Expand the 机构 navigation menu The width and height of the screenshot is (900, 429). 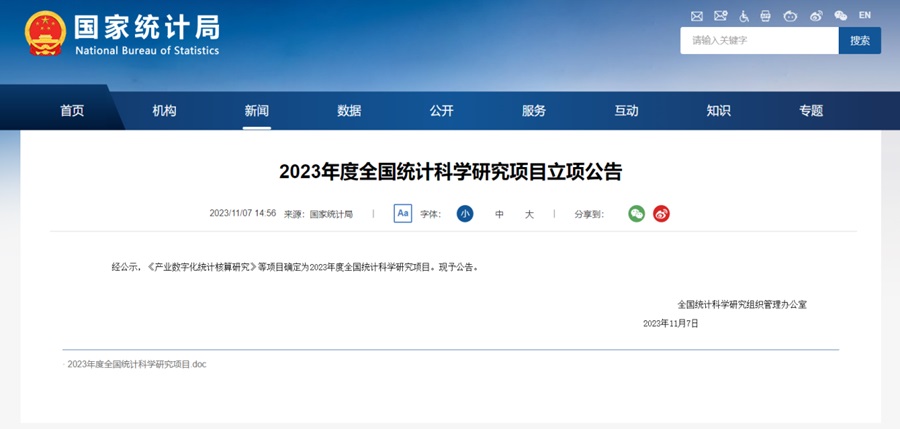click(164, 111)
